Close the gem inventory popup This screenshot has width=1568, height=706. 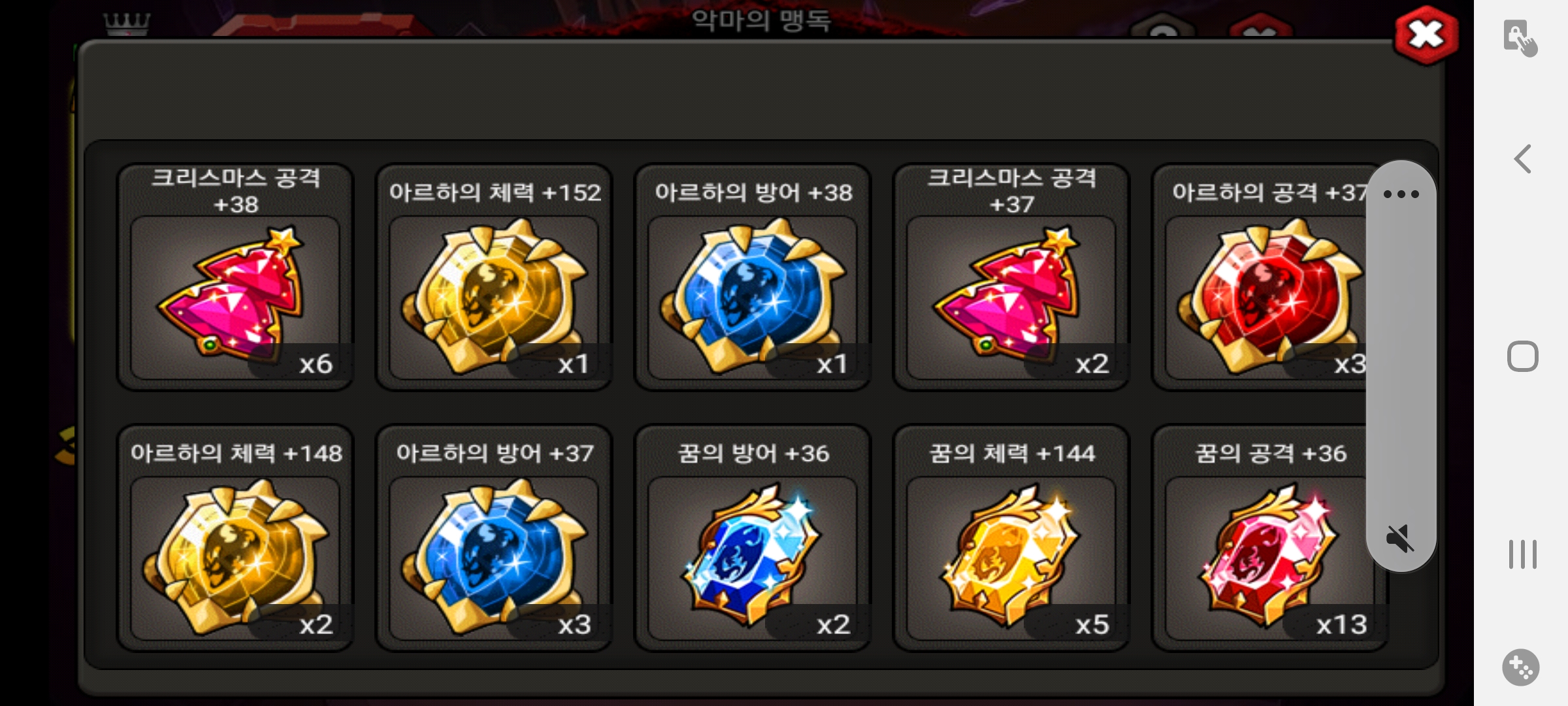1426,35
